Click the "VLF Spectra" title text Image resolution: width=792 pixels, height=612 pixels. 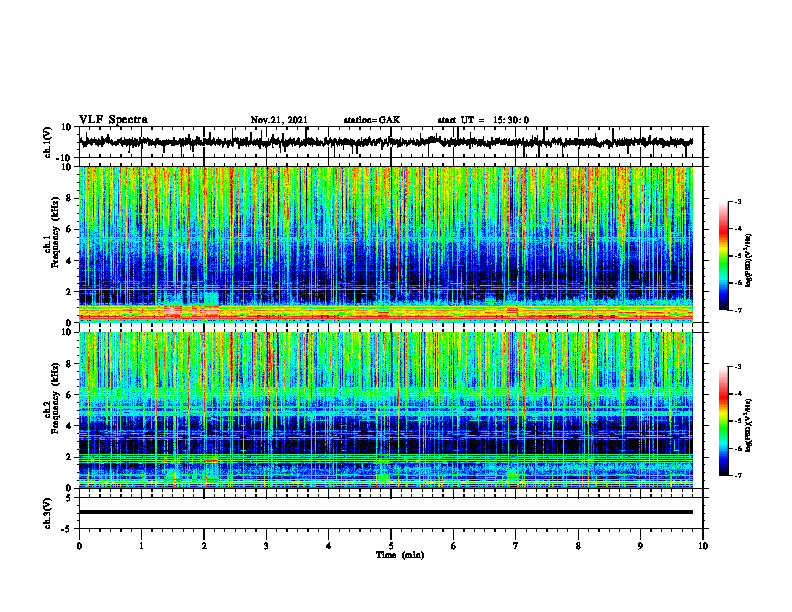point(113,120)
